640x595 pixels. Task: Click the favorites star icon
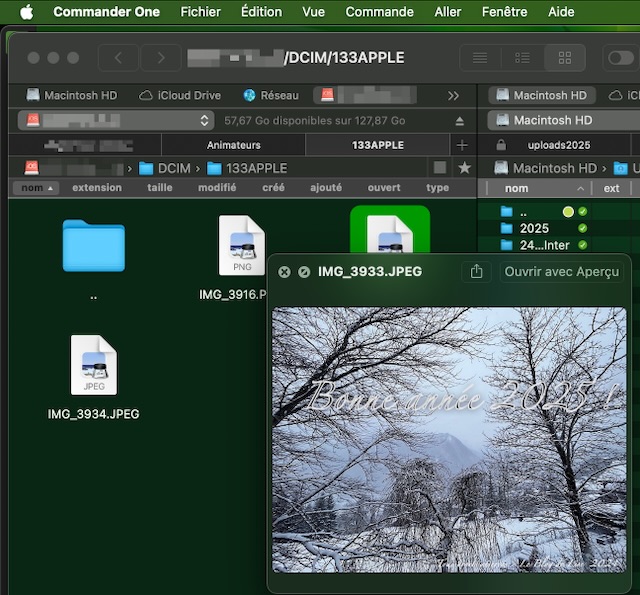coord(464,168)
